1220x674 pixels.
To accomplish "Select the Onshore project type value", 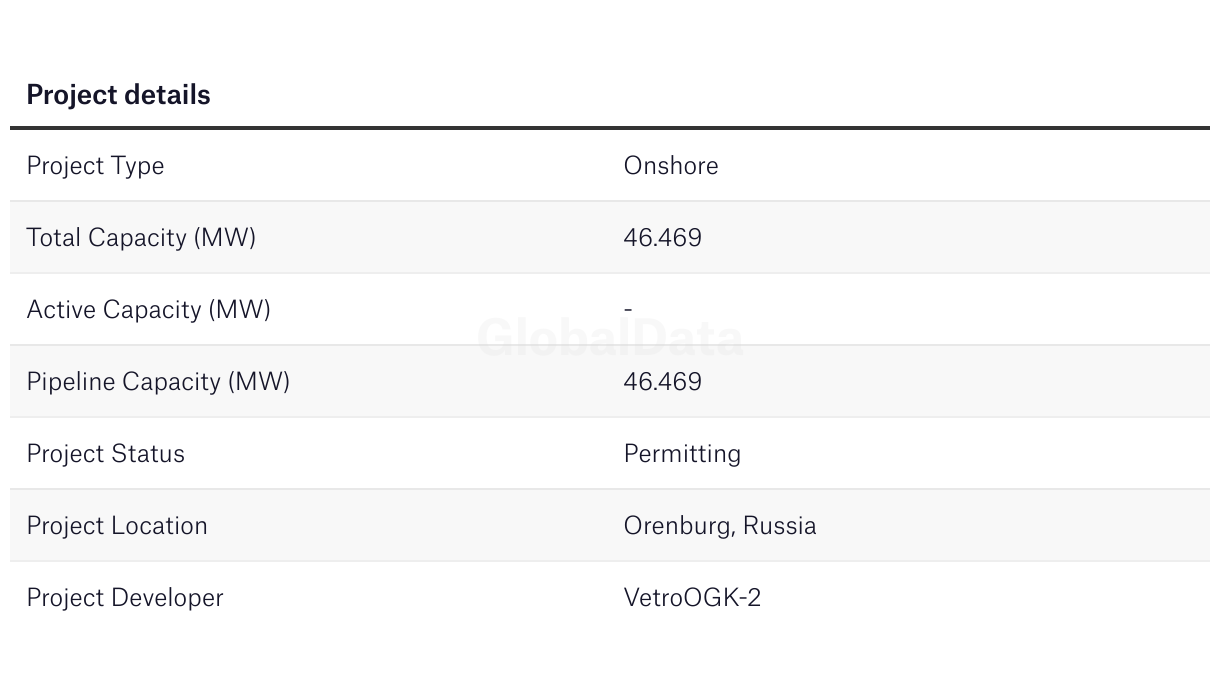I will click(670, 165).
